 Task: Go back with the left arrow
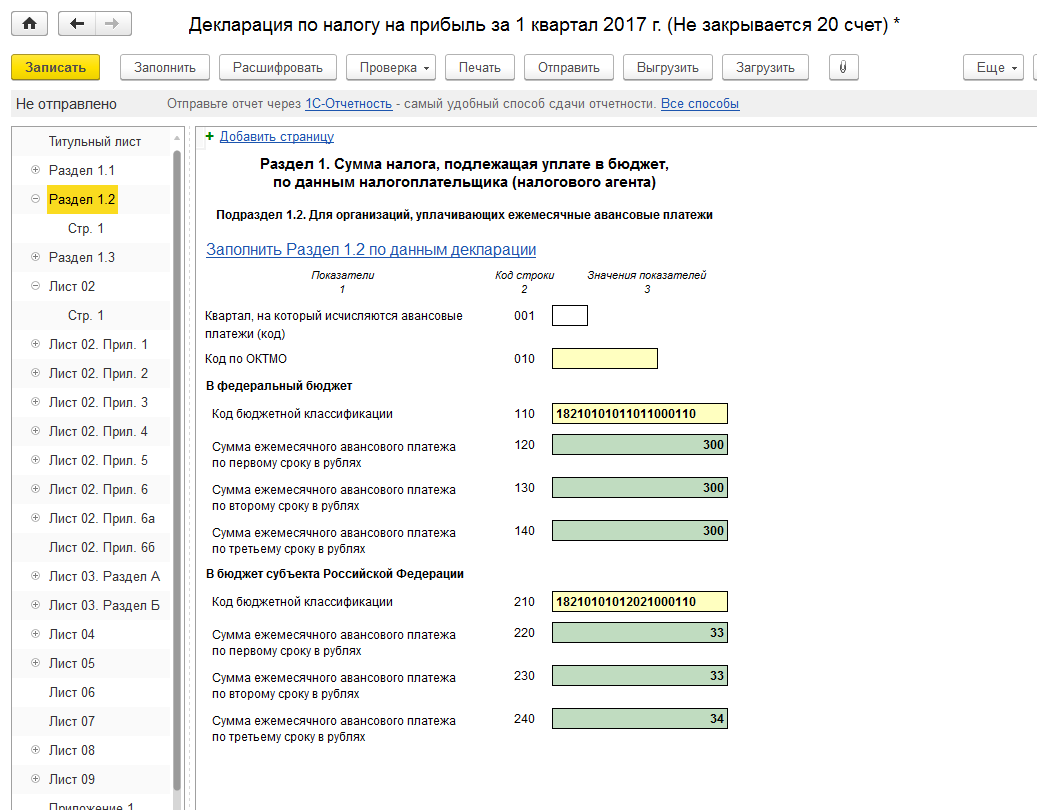77,24
